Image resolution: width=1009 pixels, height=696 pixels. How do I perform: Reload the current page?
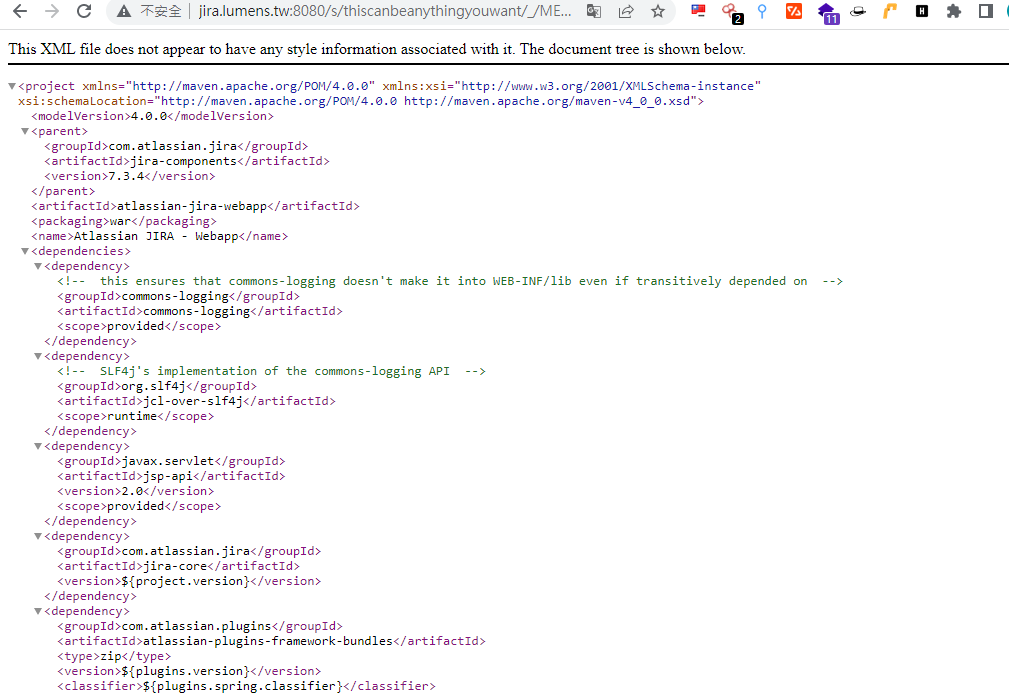click(x=84, y=11)
